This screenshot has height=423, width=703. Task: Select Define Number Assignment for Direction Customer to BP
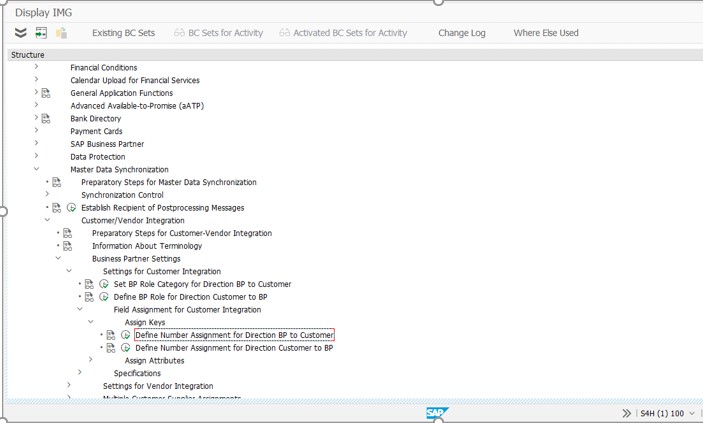click(234, 348)
